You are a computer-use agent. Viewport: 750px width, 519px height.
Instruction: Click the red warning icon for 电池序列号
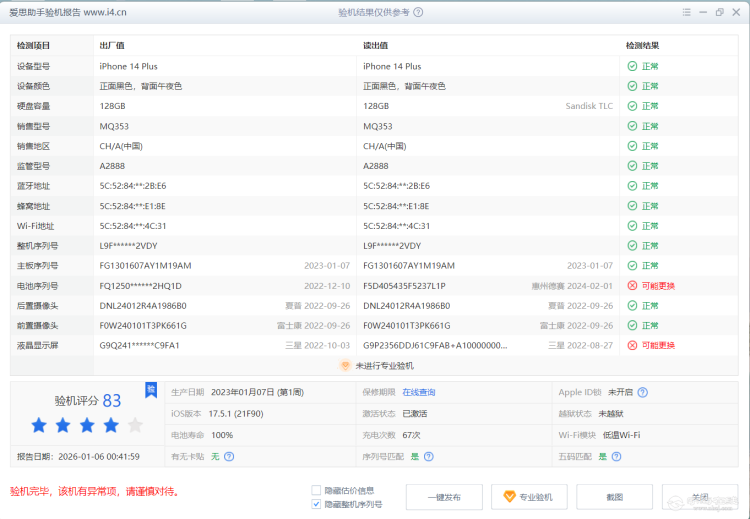click(632, 286)
